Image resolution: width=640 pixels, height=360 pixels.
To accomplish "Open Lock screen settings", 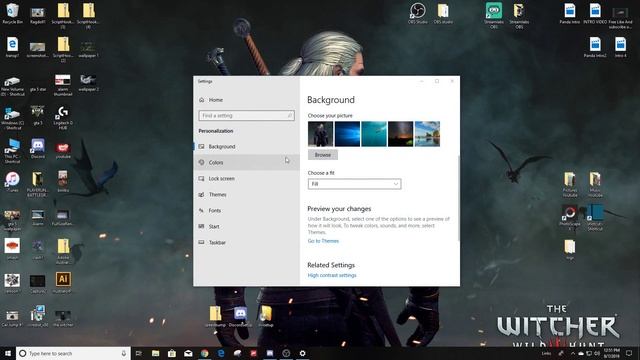I will click(x=247, y=178).
